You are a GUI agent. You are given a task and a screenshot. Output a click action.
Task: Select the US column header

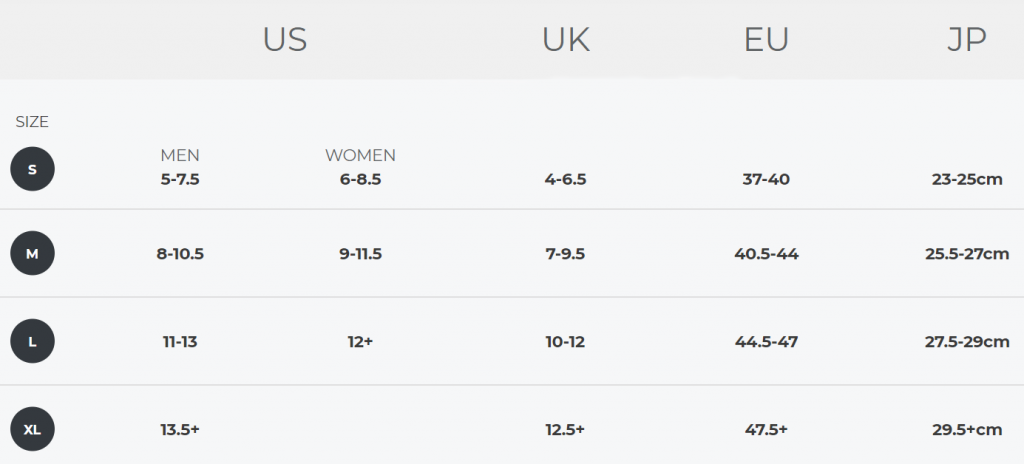[285, 40]
